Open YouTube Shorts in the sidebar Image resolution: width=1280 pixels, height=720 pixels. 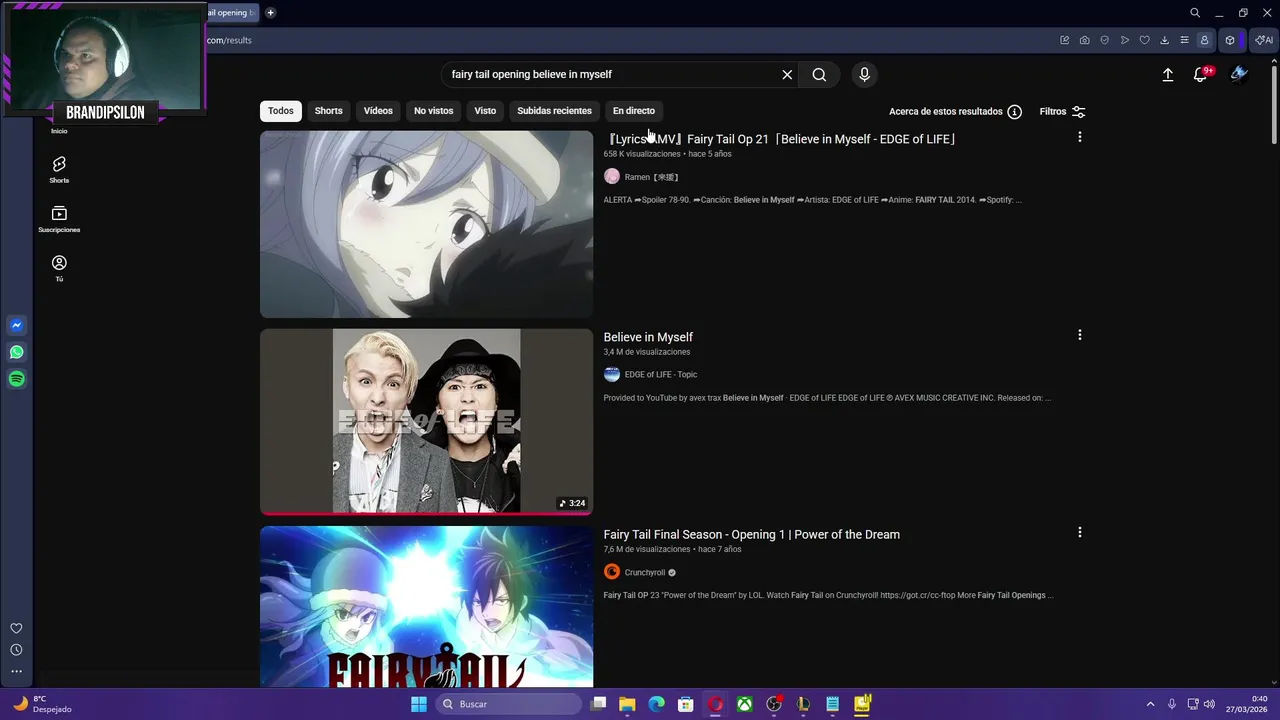click(59, 169)
